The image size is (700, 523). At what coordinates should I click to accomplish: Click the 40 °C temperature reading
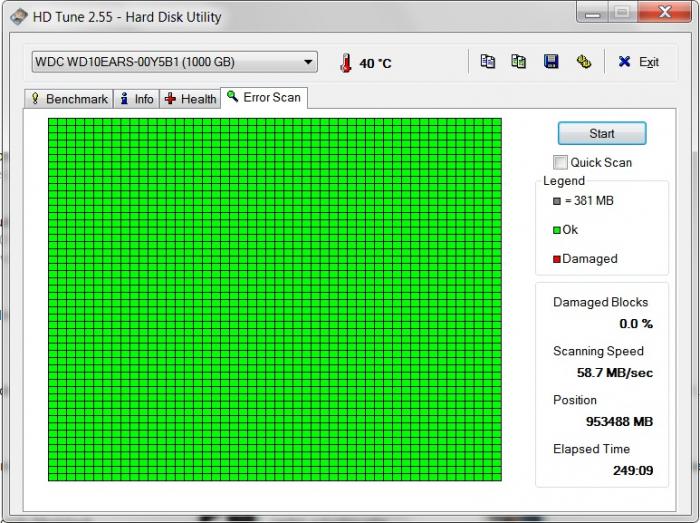click(375, 63)
